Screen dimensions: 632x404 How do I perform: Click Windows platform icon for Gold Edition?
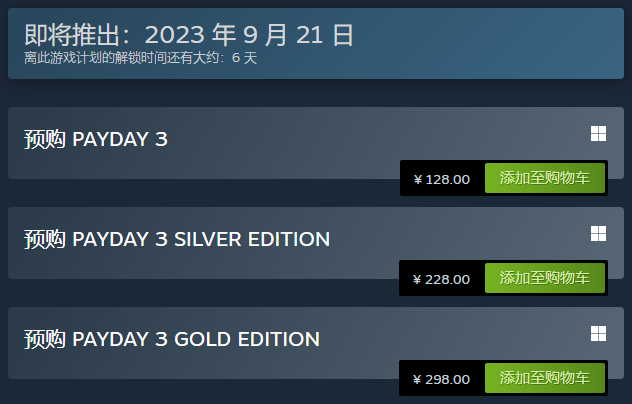tap(598, 334)
